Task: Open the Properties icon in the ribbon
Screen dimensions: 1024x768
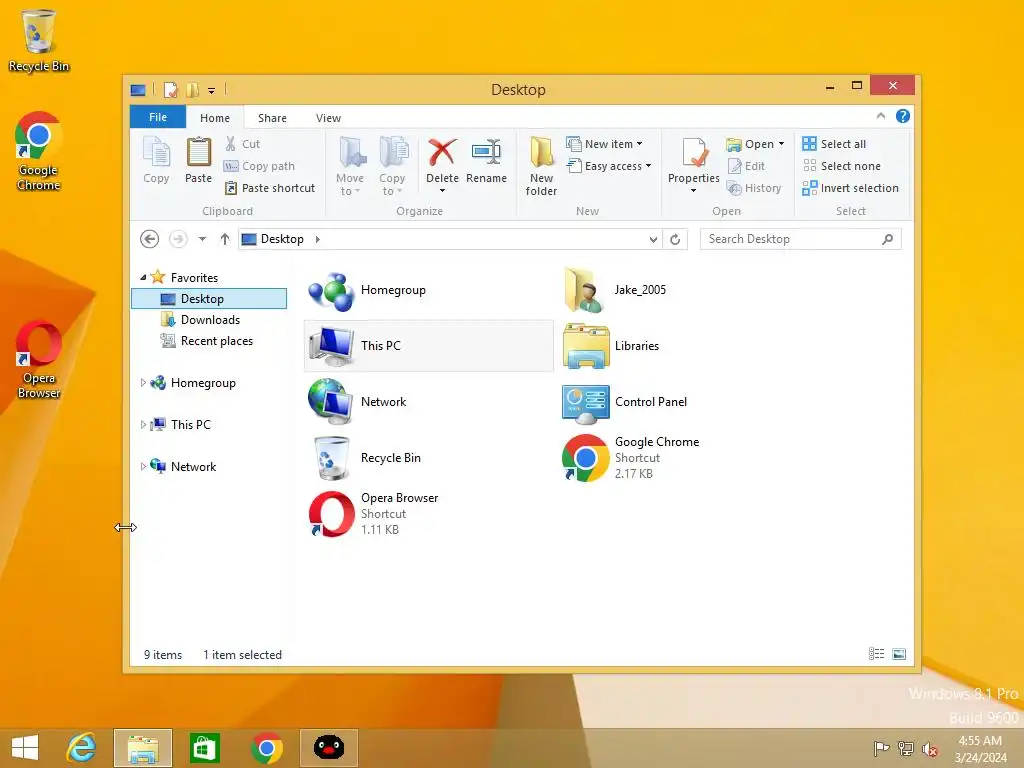Action: (694, 153)
